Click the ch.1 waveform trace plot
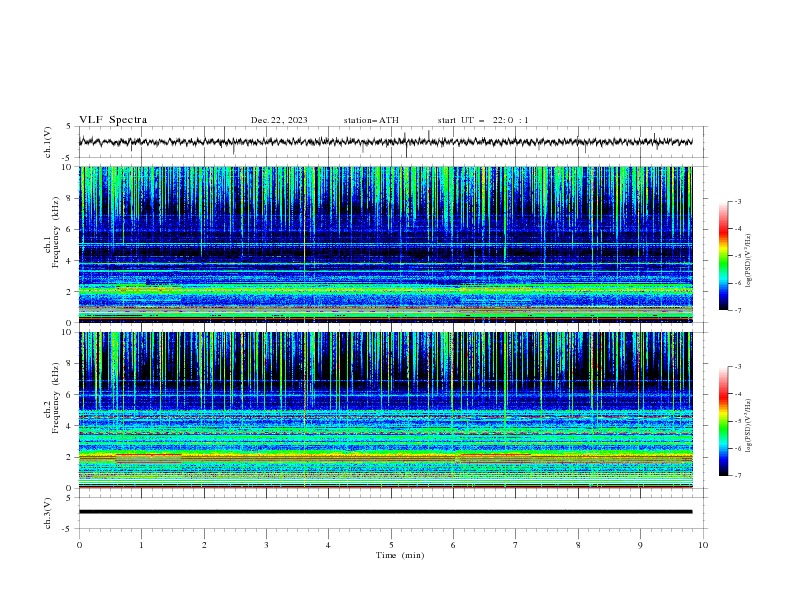Image resolution: width=792 pixels, height=612 pixels. (385, 142)
